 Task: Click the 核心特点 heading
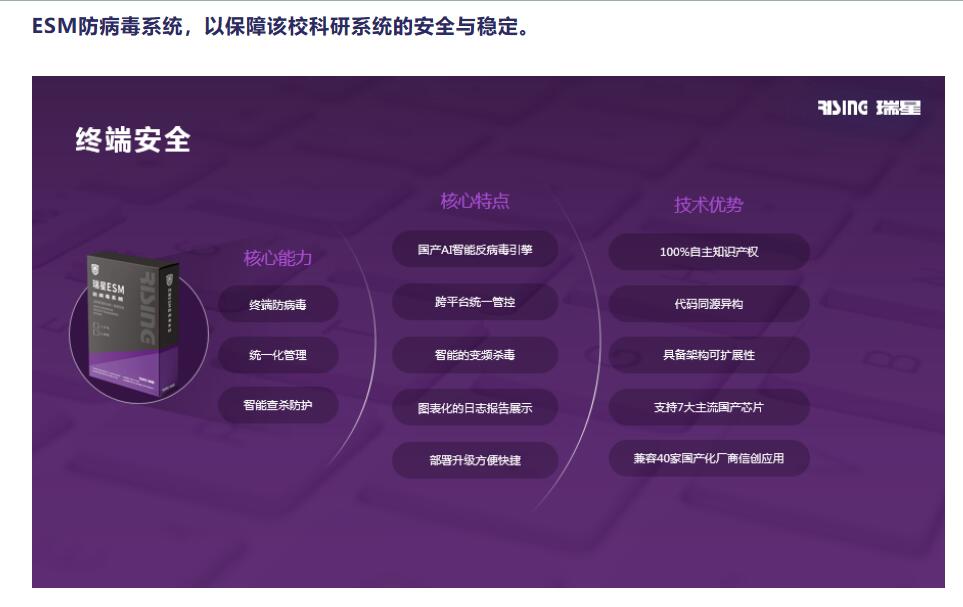pyautogui.click(x=475, y=200)
